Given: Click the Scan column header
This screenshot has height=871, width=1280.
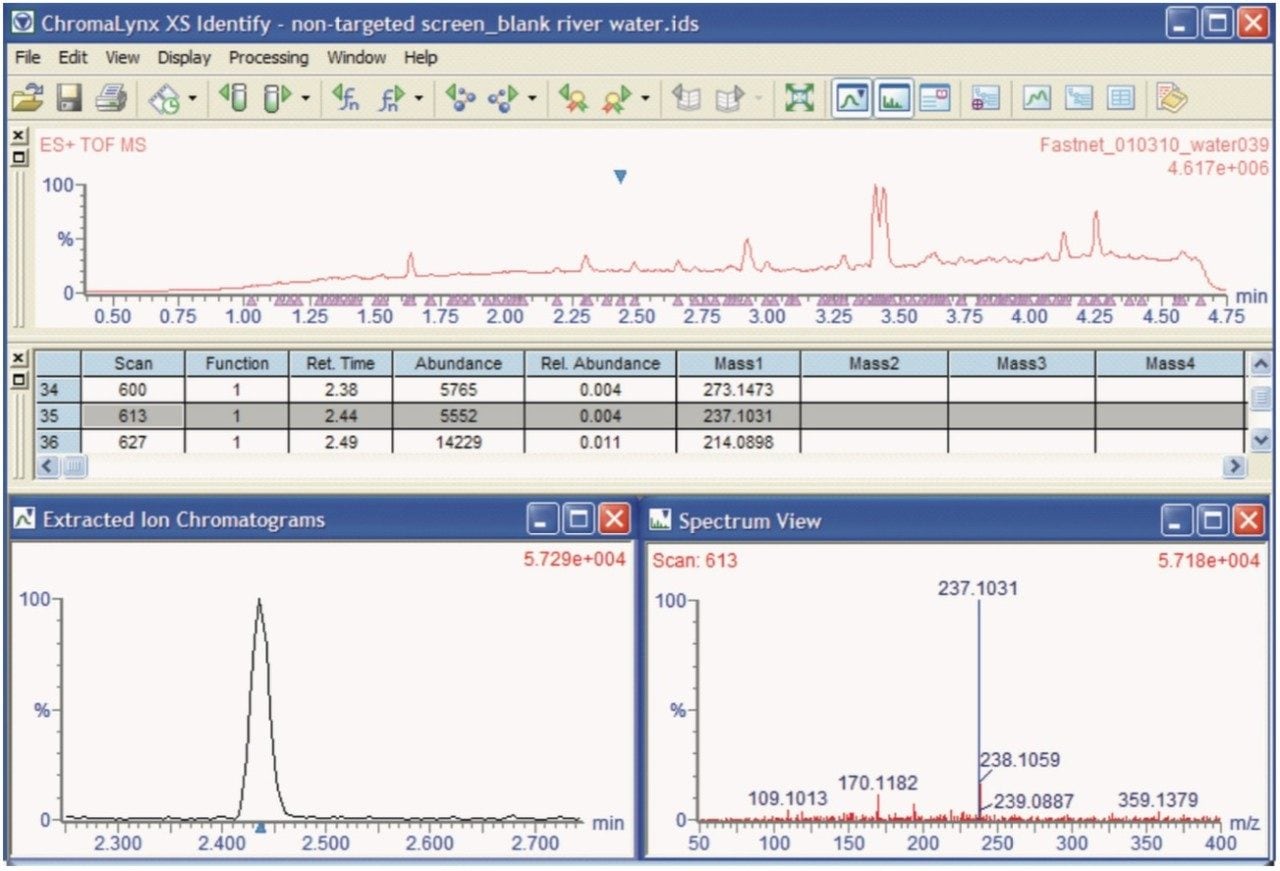Looking at the screenshot, I should pyautogui.click(x=134, y=364).
